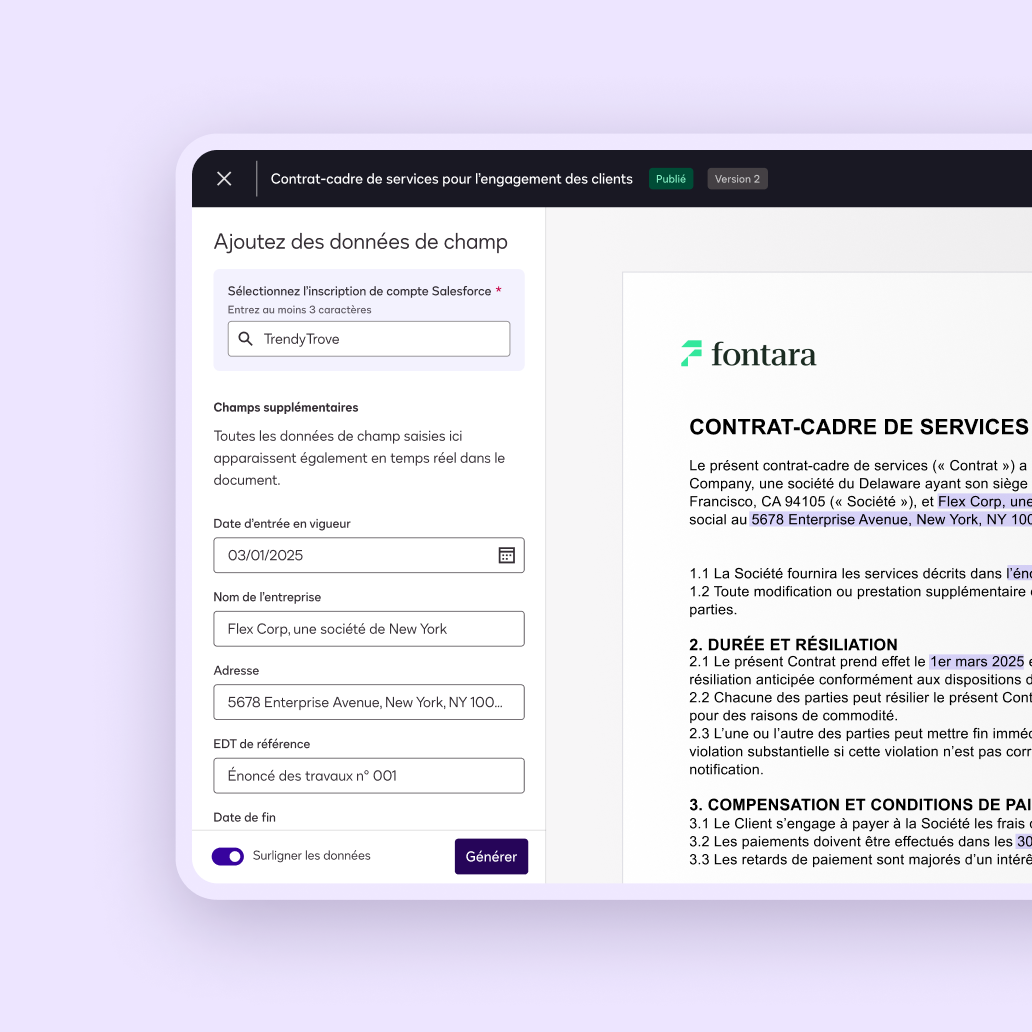Click the search magnifier icon in Salesforce field

click(x=245, y=339)
